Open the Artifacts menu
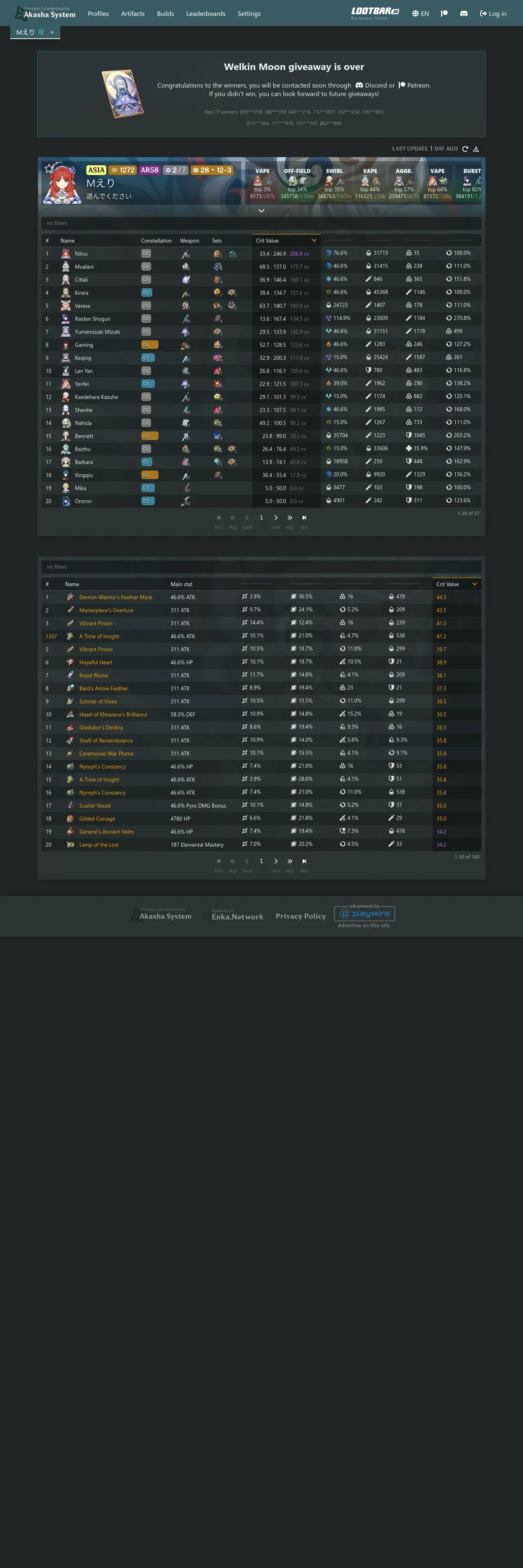Screen dimensions: 523x1568 [133, 13]
